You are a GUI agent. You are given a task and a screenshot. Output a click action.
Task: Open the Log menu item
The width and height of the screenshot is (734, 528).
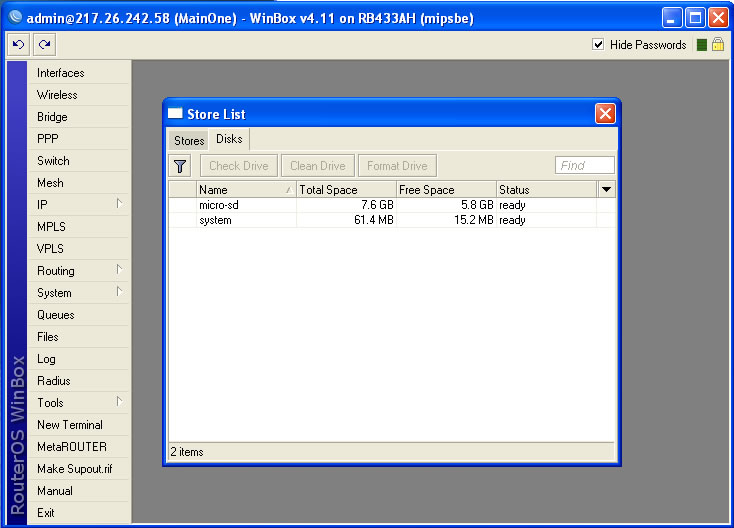78,359
